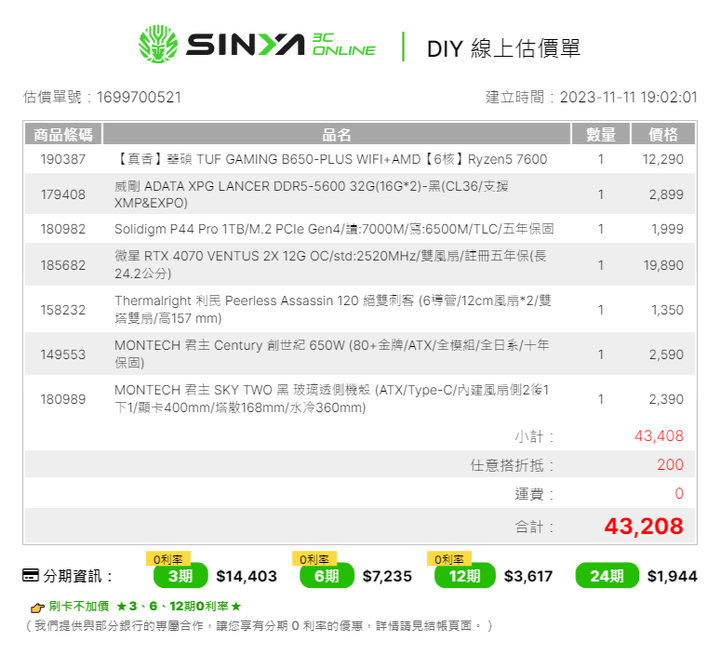Click the SINYA green lion logo
Screen dimensions: 720x655
(x=158, y=44)
